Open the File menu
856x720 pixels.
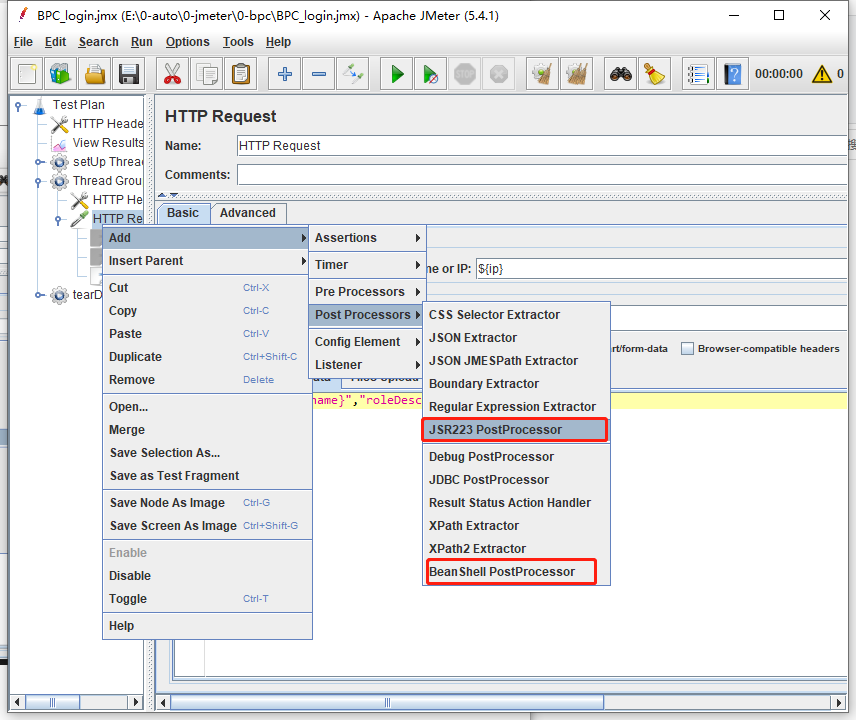tap(23, 42)
